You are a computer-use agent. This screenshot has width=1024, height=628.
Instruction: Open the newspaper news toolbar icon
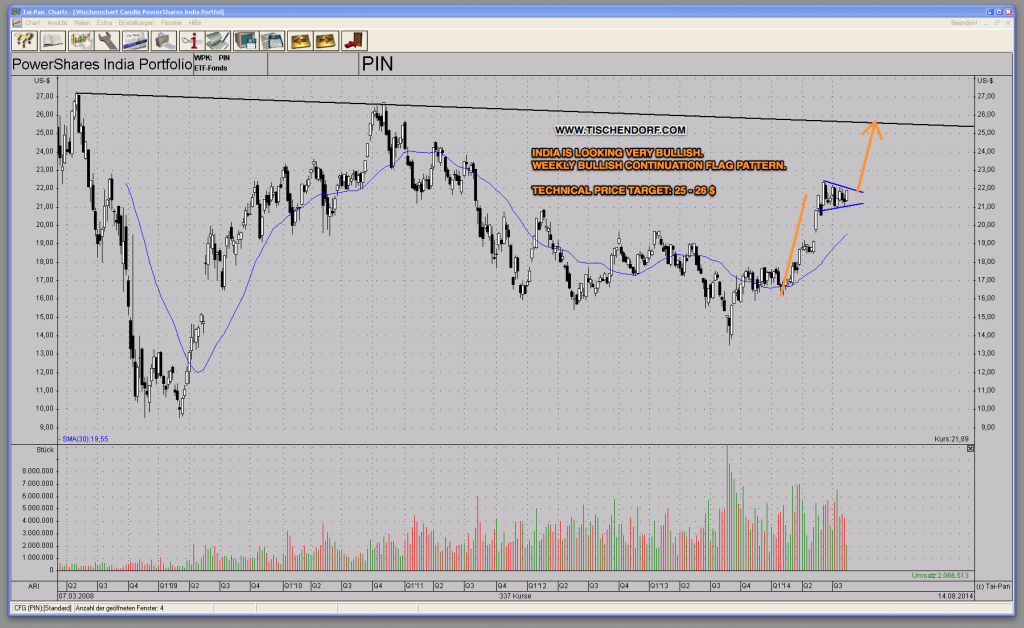point(134,40)
